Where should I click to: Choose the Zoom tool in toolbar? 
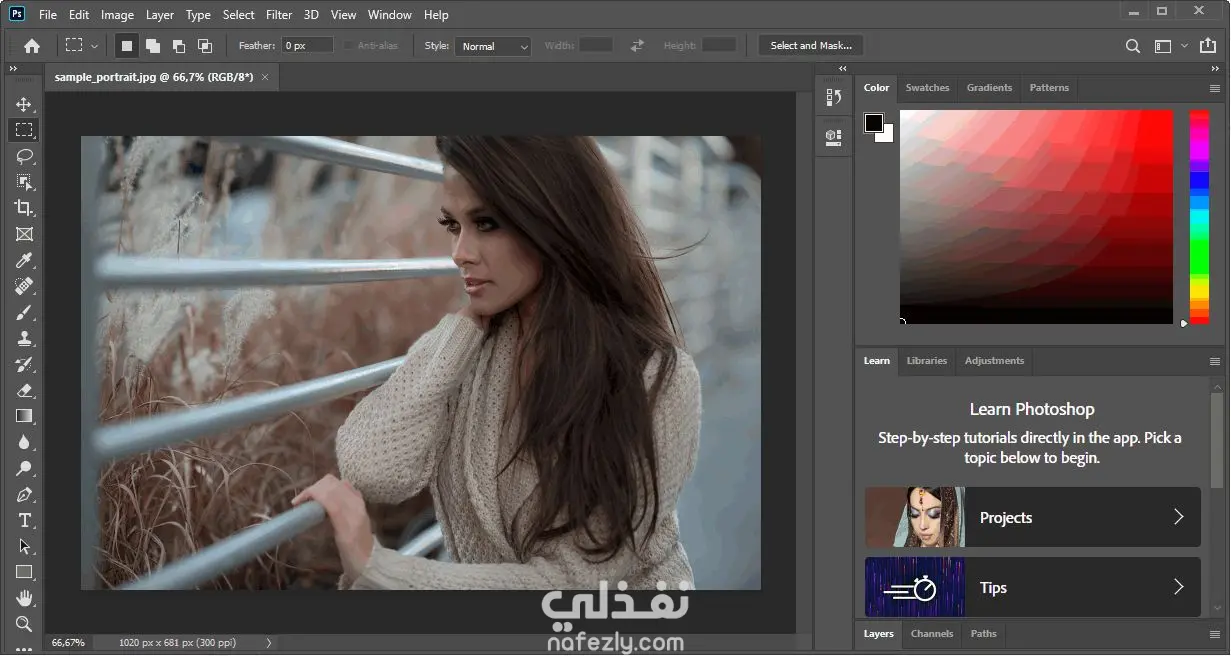[x=24, y=624]
